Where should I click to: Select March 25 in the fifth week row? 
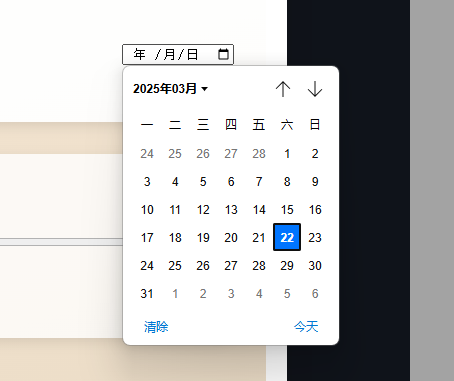point(175,266)
